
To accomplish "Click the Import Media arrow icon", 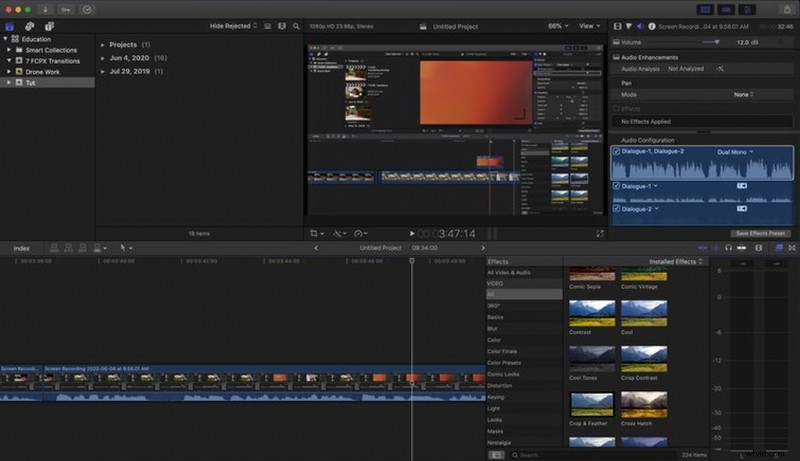I will click(x=45, y=10).
